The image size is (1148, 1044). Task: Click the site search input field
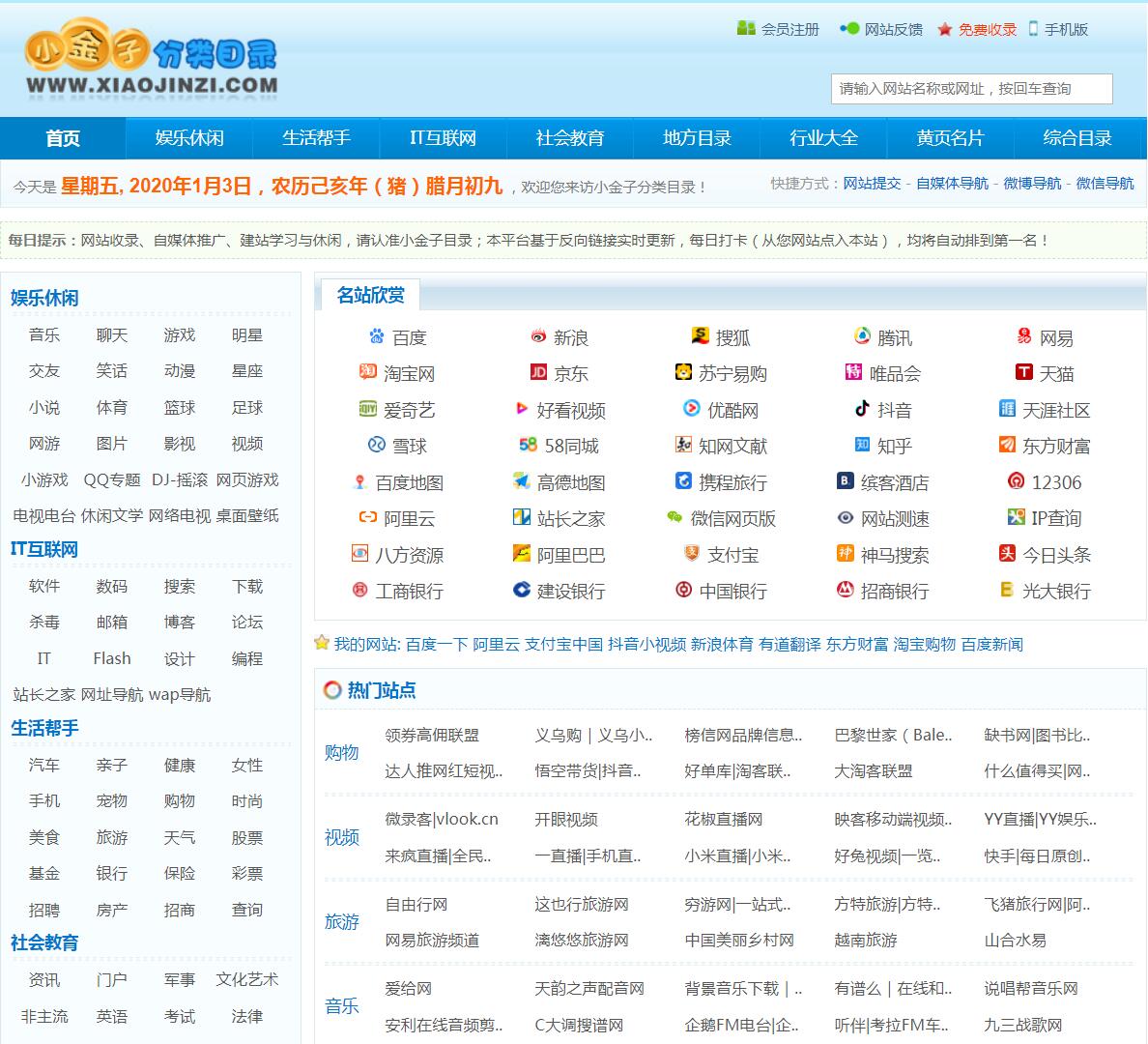coord(971,89)
